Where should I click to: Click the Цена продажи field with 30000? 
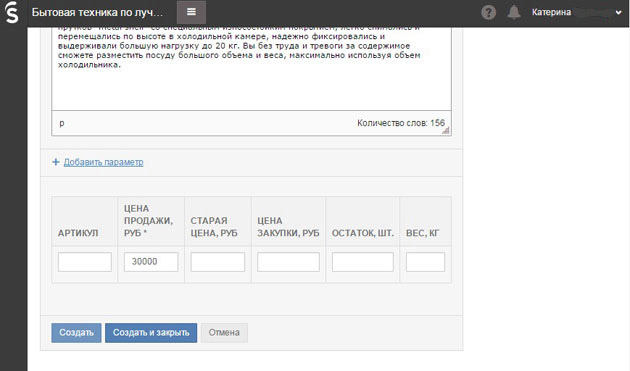point(151,262)
